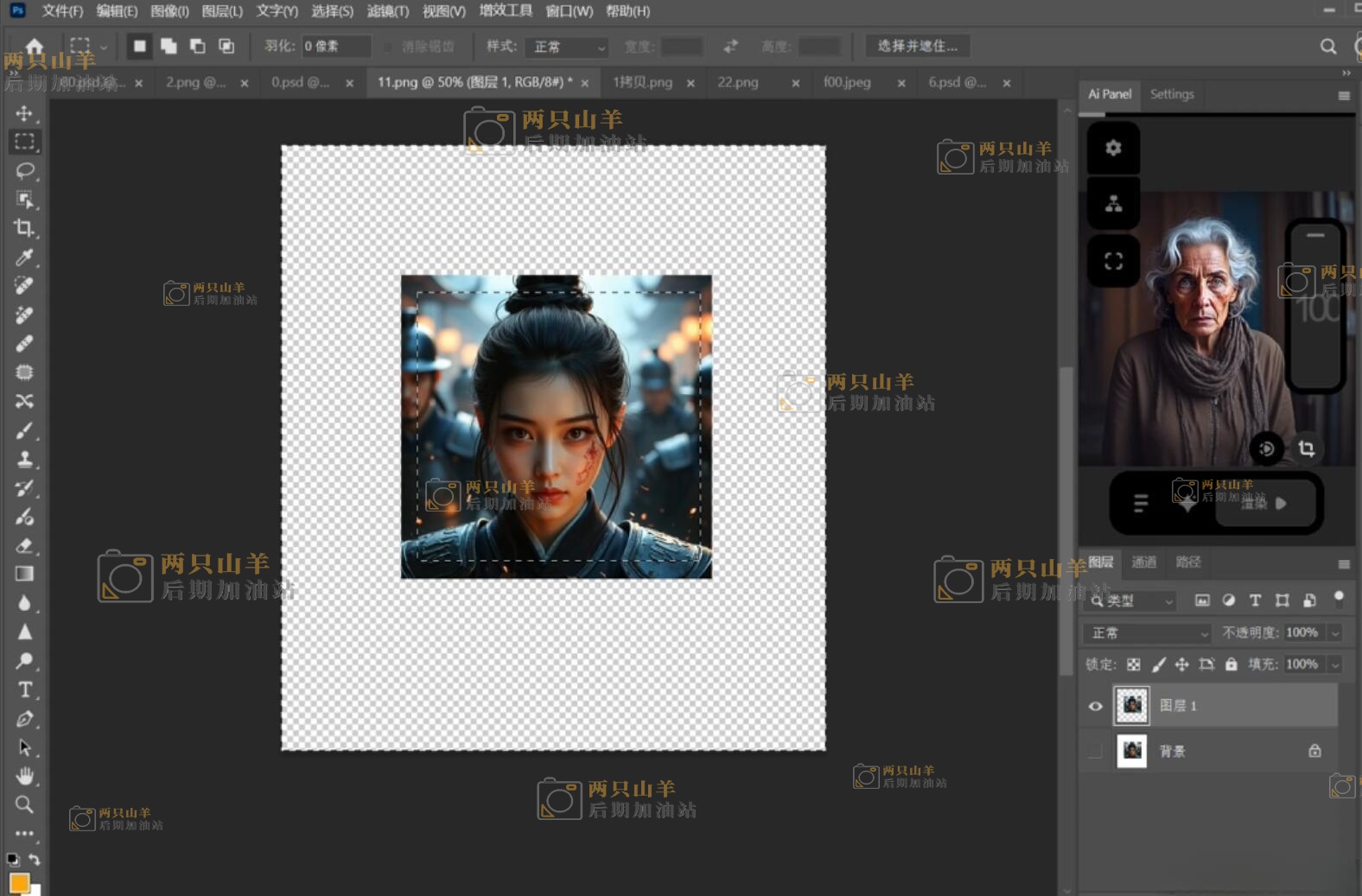Click the 选择并遮住 button
Image resolution: width=1362 pixels, height=896 pixels.
[x=917, y=47]
